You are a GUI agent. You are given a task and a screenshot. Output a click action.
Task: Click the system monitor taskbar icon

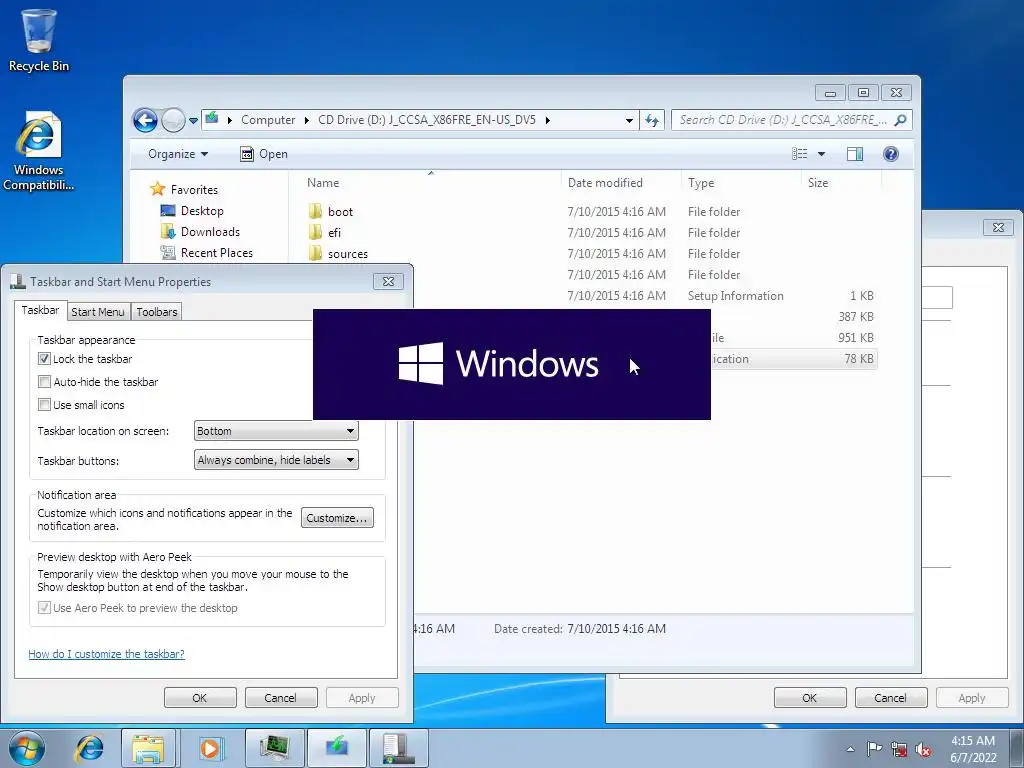[274, 748]
